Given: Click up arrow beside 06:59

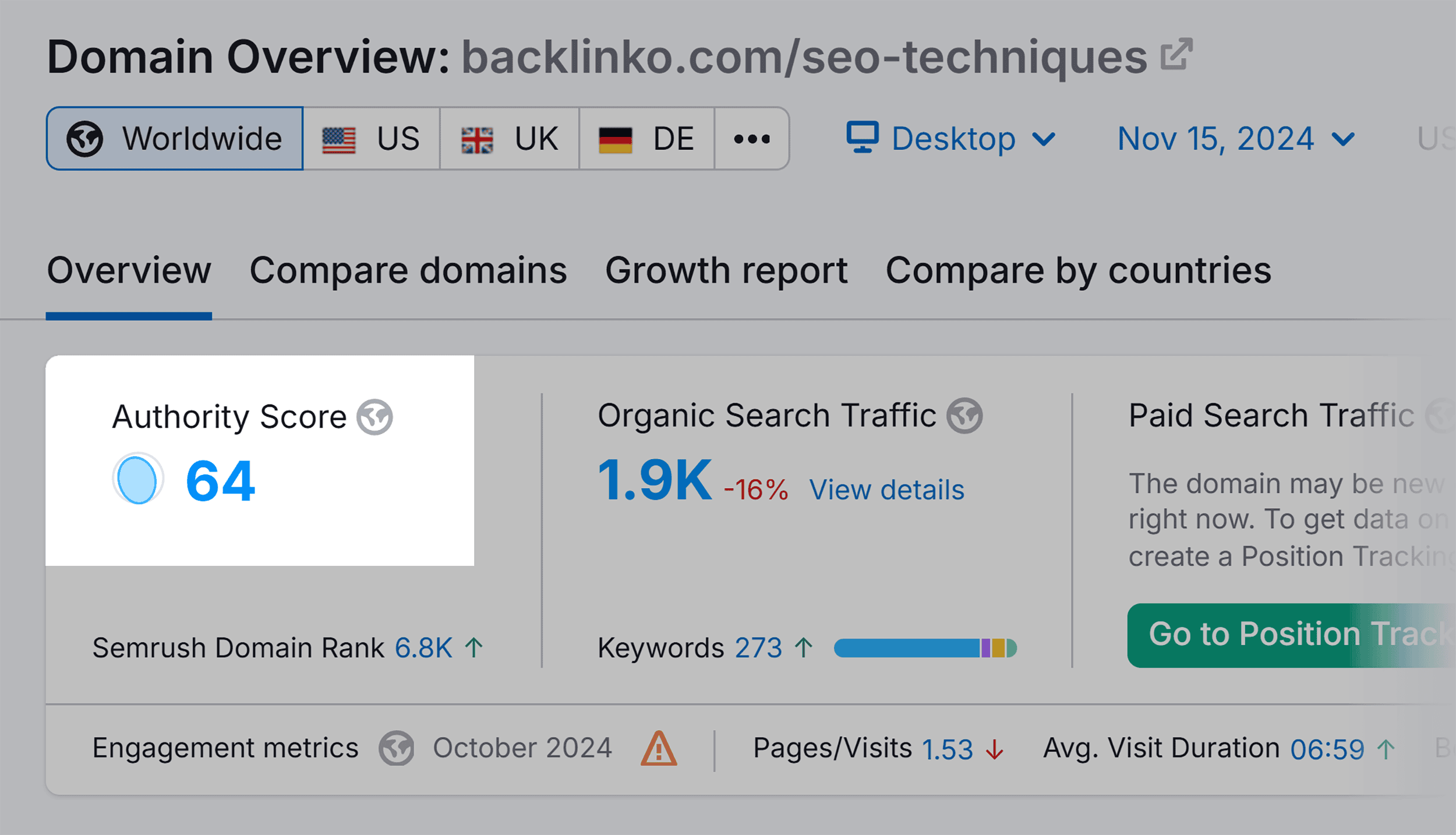Looking at the screenshot, I should [x=1386, y=749].
